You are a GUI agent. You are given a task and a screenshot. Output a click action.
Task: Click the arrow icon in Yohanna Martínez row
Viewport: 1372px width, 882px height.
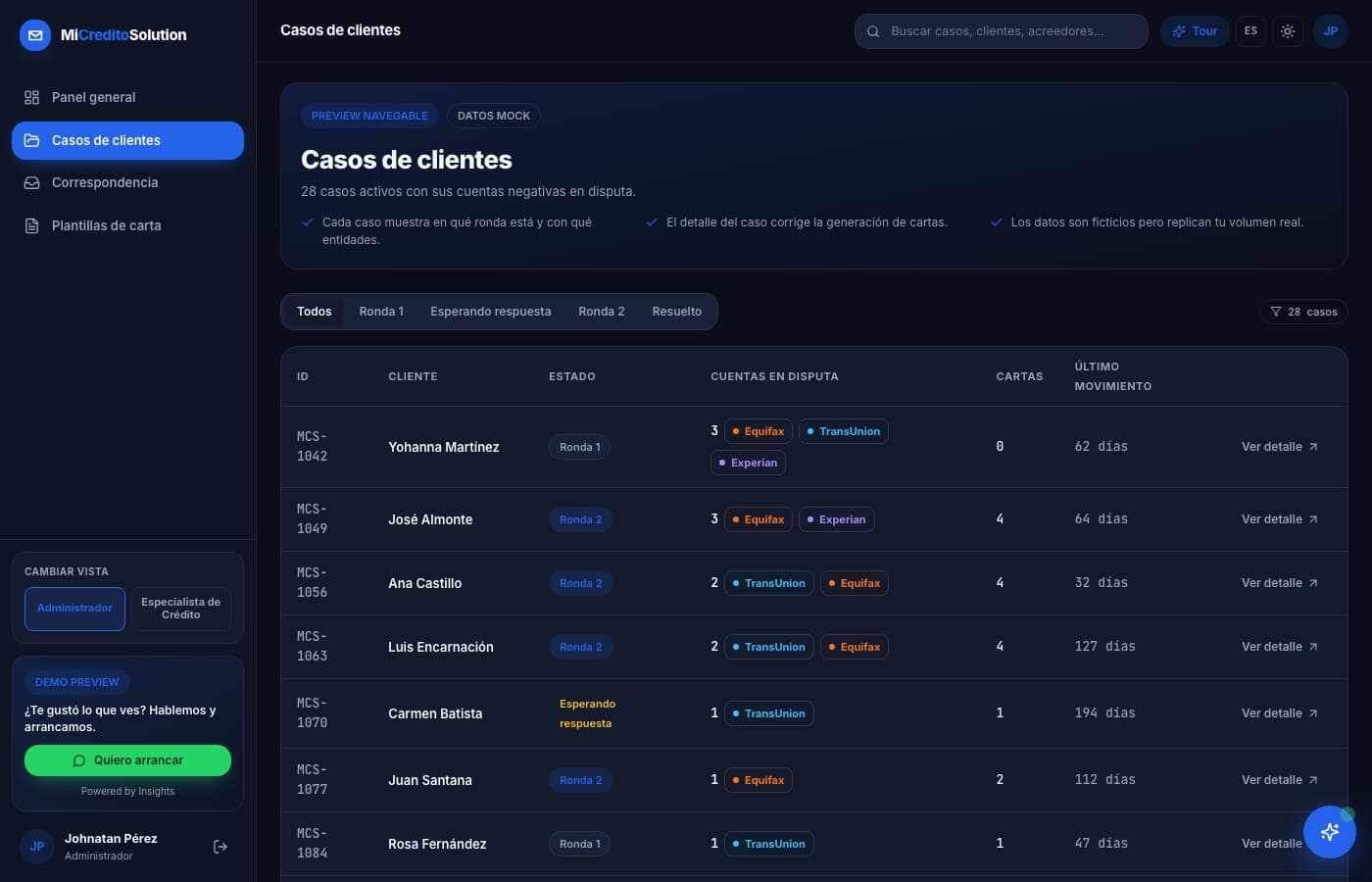point(1313,447)
